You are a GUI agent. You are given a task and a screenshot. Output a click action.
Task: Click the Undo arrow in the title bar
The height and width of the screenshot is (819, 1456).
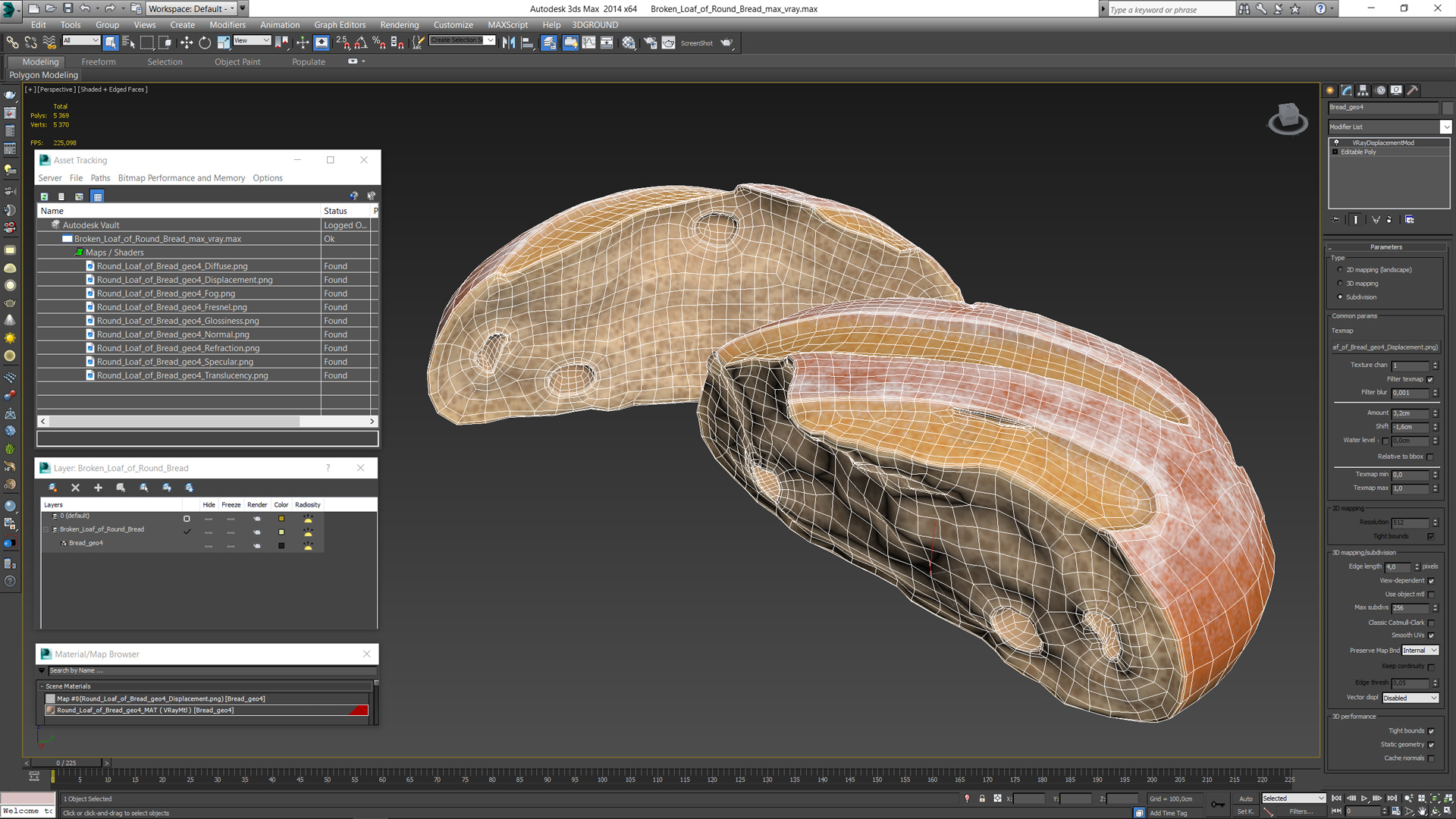click(x=85, y=8)
